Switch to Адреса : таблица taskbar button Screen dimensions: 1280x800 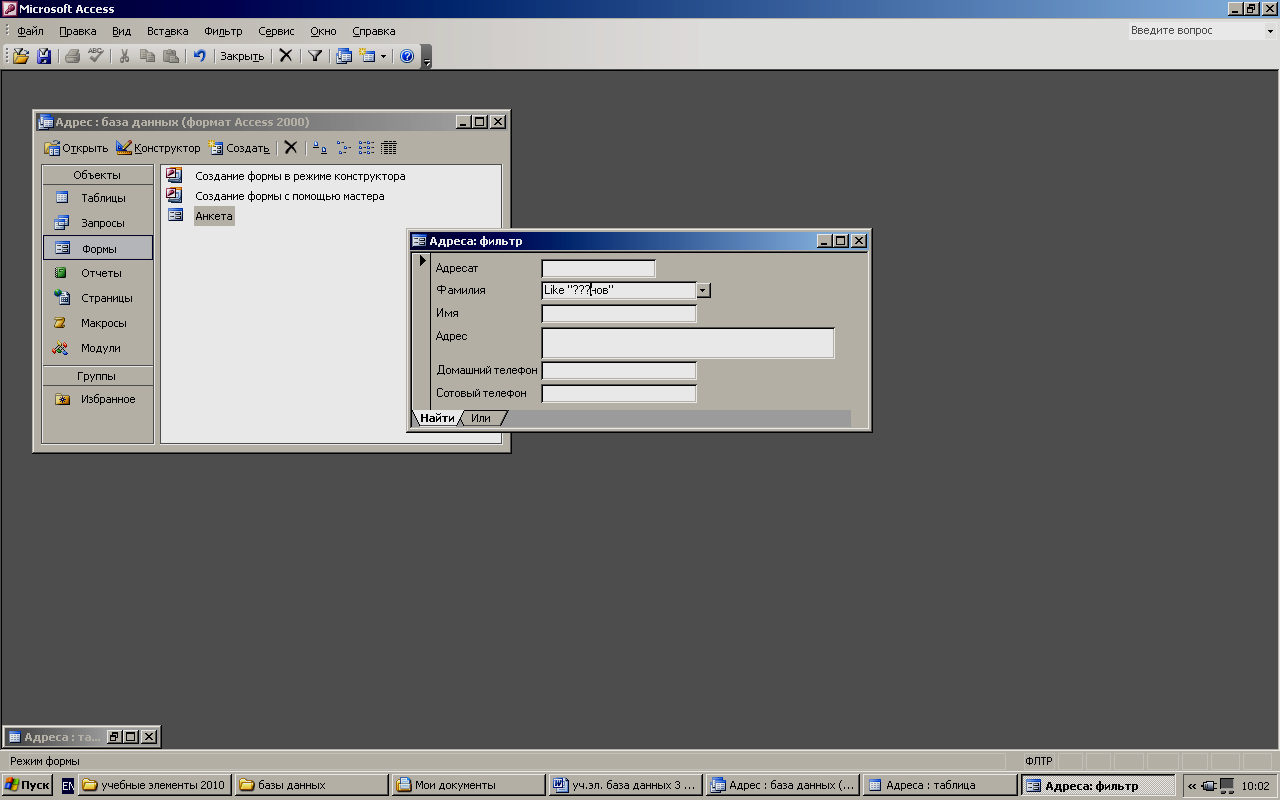939,785
